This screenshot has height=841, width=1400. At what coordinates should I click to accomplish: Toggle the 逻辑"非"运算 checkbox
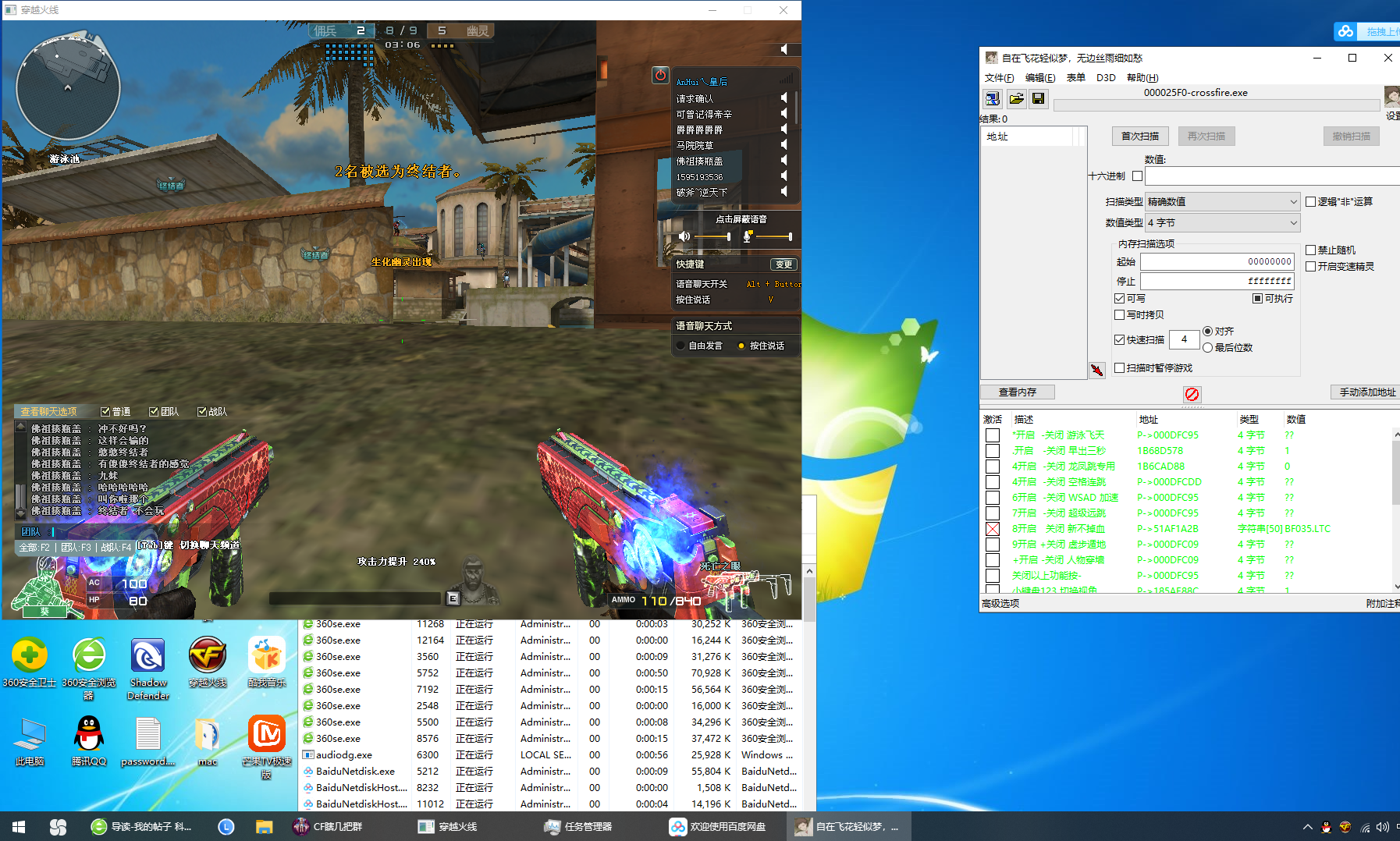click(x=1310, y=201)
